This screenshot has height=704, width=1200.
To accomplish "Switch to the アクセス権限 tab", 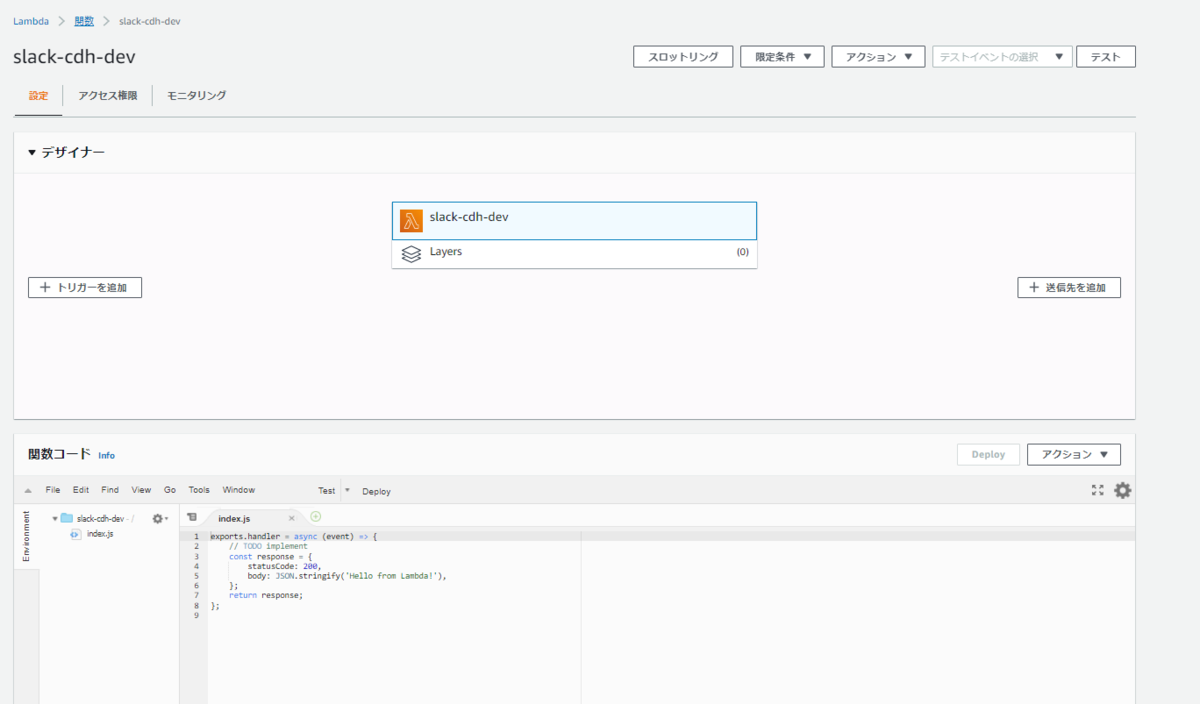I will pos(107,95).
